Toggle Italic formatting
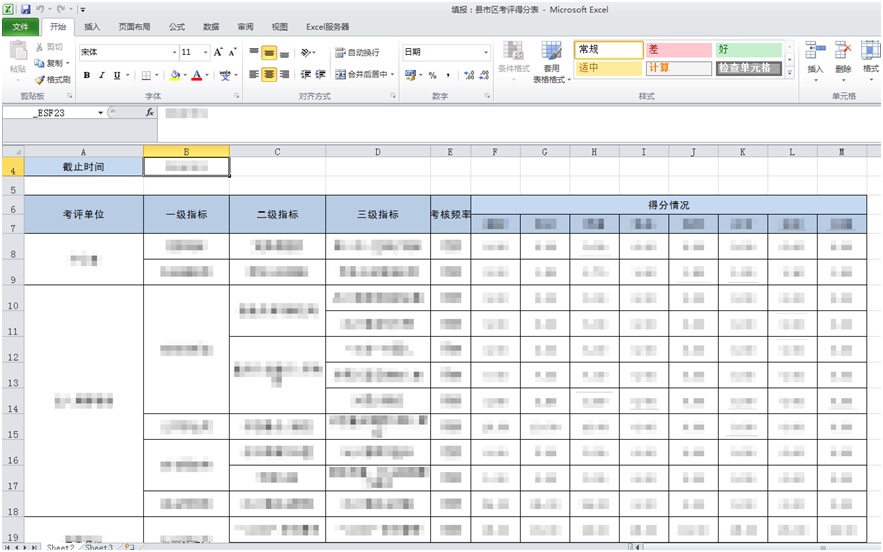The height and width of the screenshot is (552, 883). click(x=102, y=75)
